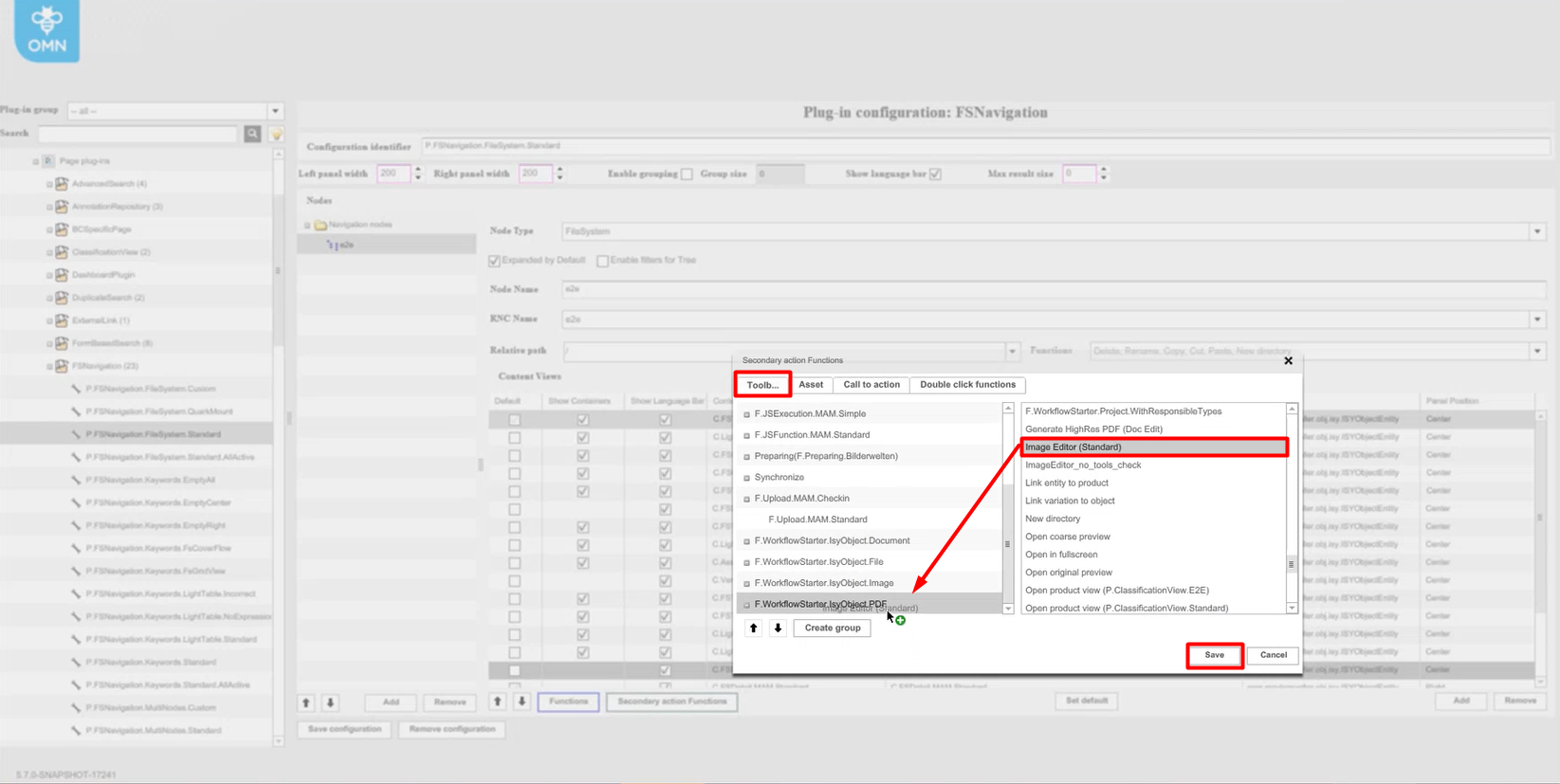This screenshot has width=1560, height=784.
Task: Move item down in Secondary action Functions dialog
Action: 778,628
